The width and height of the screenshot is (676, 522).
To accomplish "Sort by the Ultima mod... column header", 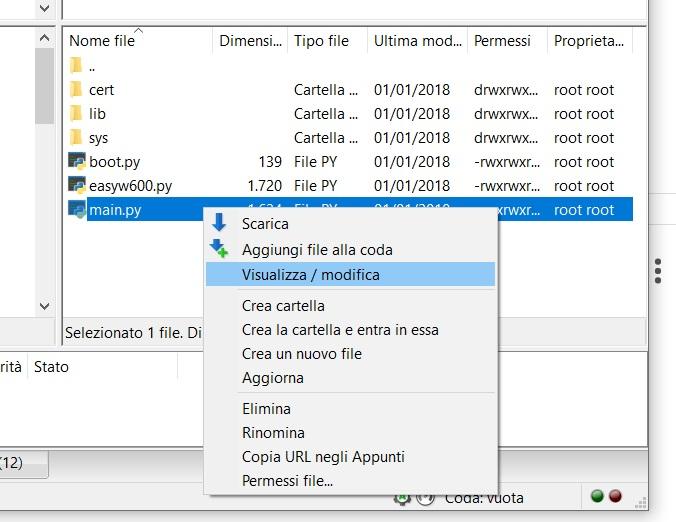I will click(x=417, y=41).
